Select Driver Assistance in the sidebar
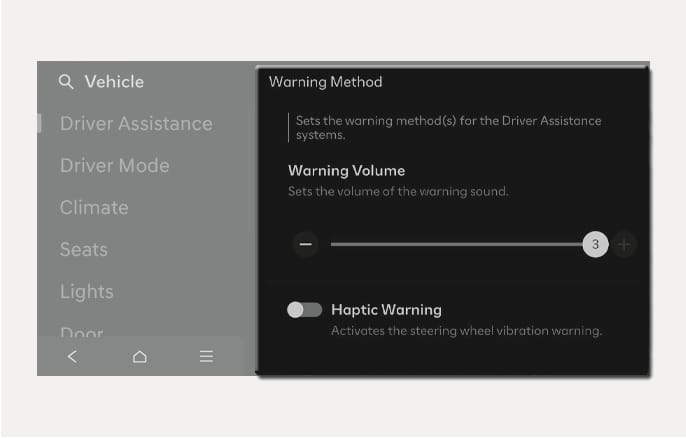686x438 pixels. click(x=136, y=124)
